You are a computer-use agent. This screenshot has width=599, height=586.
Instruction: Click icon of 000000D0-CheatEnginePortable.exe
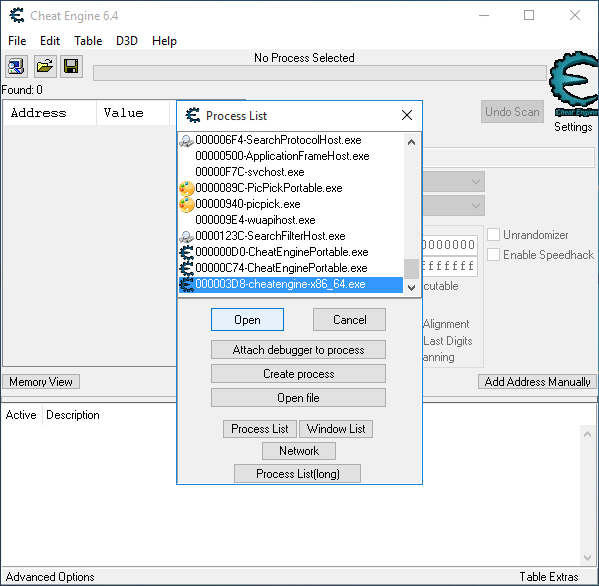point(186,252)
